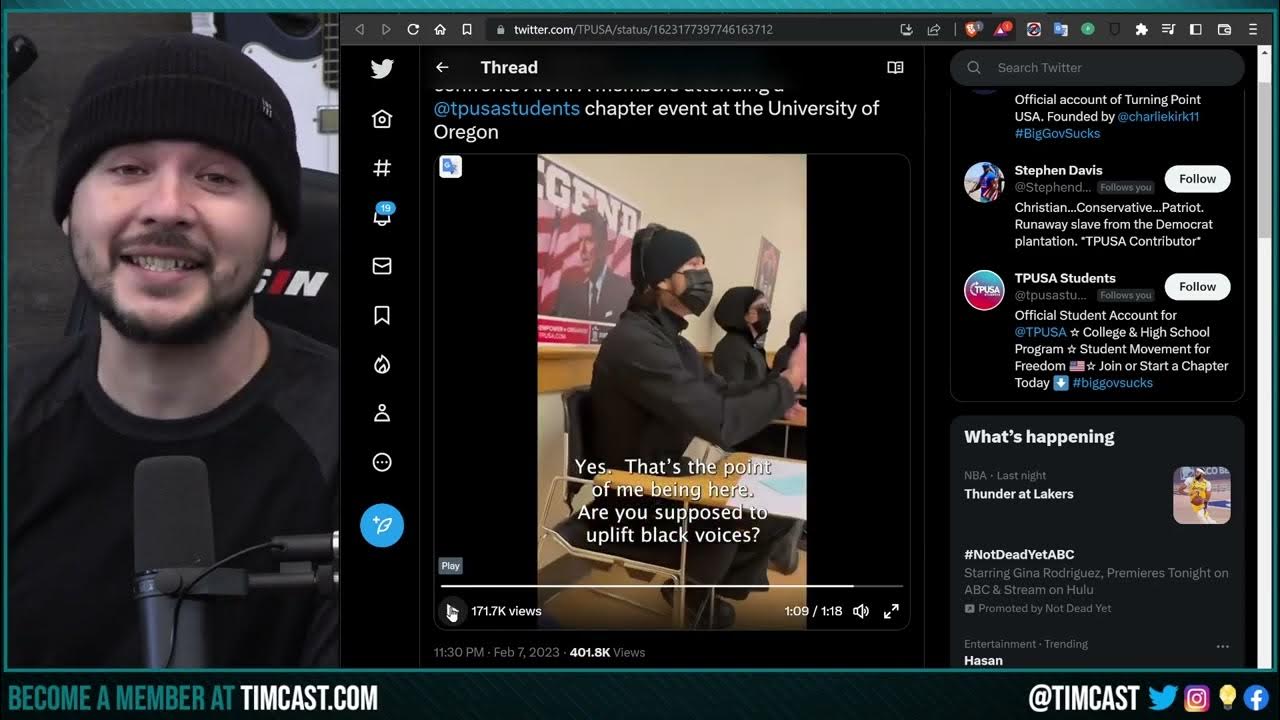Open the Thunder at Lakers trend
This screenshot has width=1280, height=720.
pyautogui.click(x=1019, y=494)
